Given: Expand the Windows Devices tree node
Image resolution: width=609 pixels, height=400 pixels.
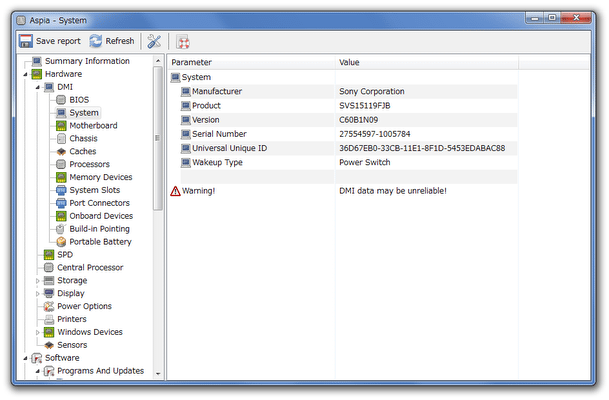Looking at the screenshot, I should pos(38,332).
